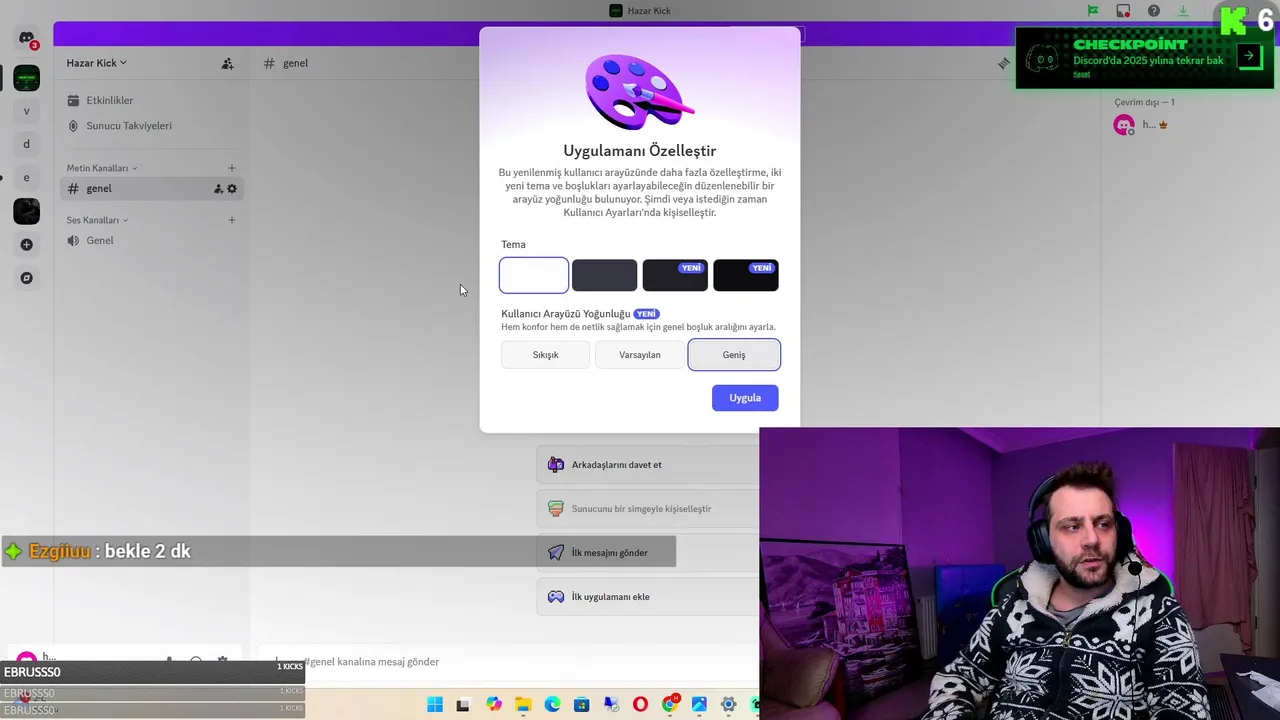Screen dimensions: 1280x720
Task: Open Checkpoint banner arrow button
Action: (1249, 56)
